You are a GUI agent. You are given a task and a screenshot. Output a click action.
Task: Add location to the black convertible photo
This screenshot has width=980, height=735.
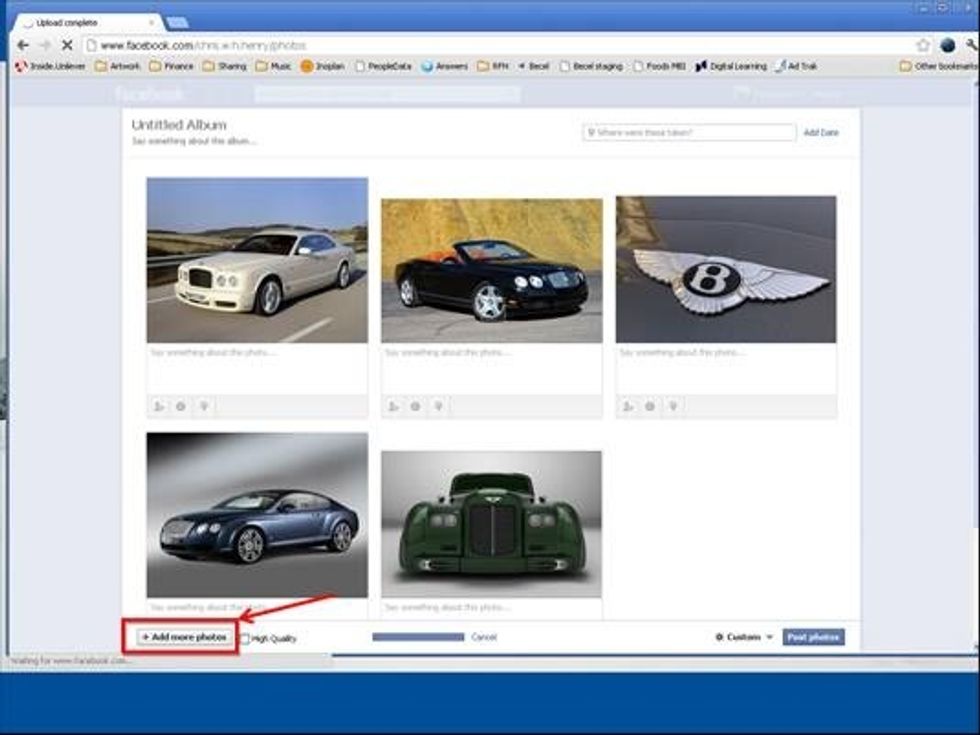coord(439,406)
